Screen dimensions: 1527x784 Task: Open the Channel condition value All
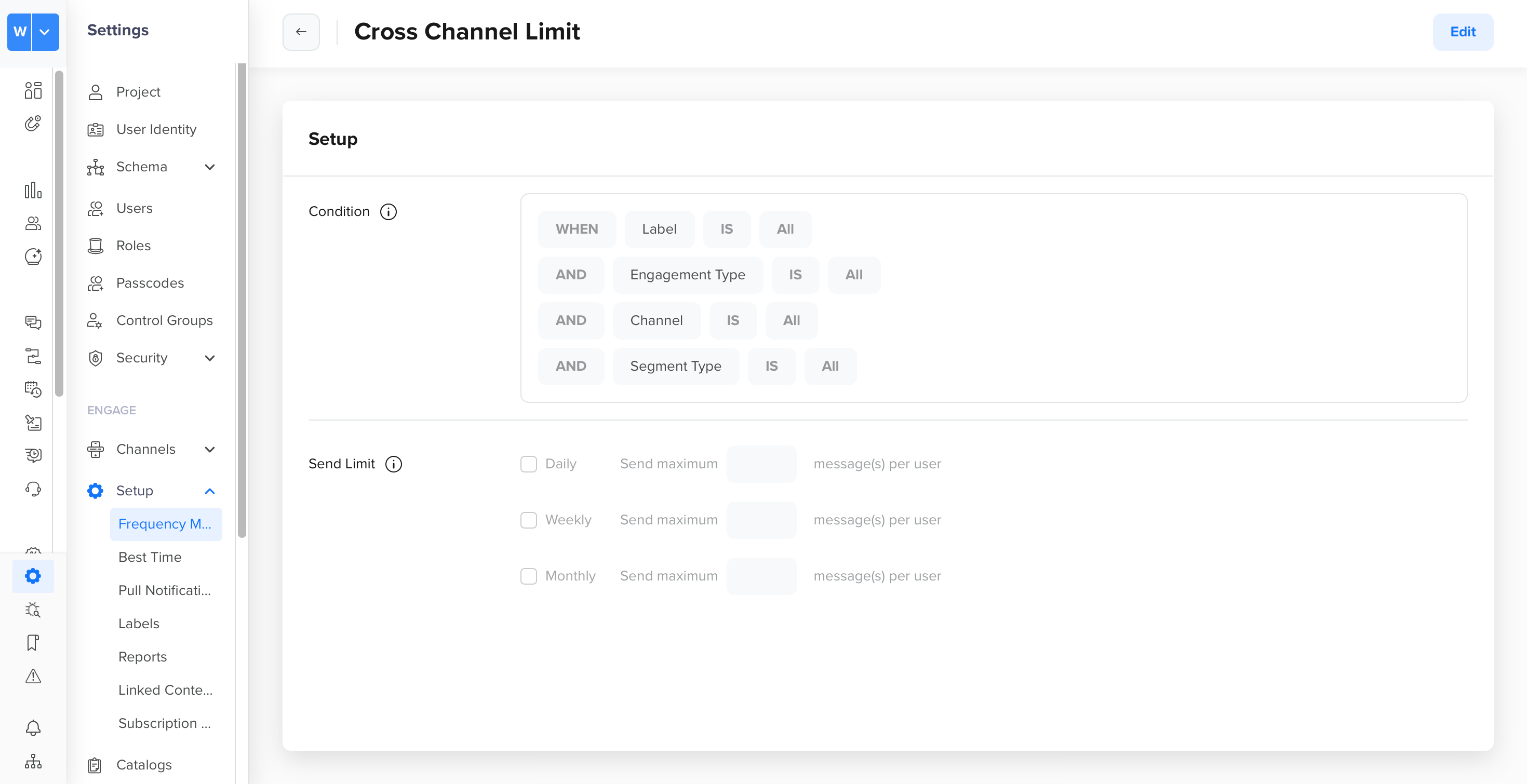pyautogui.click(x=792, y=320)
